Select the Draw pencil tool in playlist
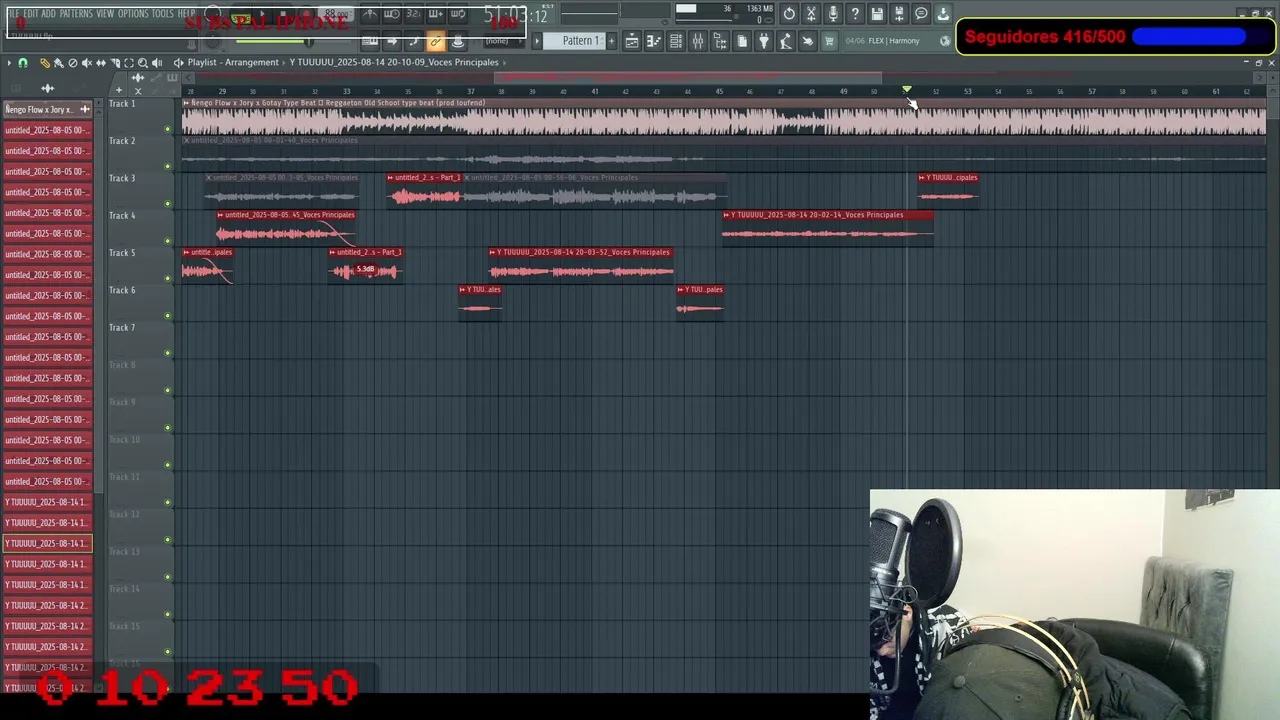 pyautogui.click(x=45, y=63)
